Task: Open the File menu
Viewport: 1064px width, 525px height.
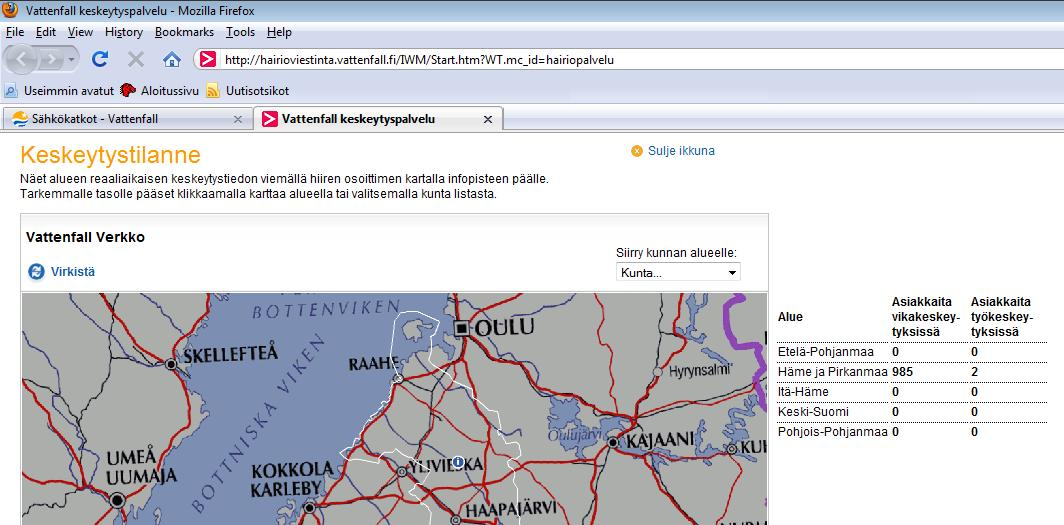Action: tap(14, 32)
